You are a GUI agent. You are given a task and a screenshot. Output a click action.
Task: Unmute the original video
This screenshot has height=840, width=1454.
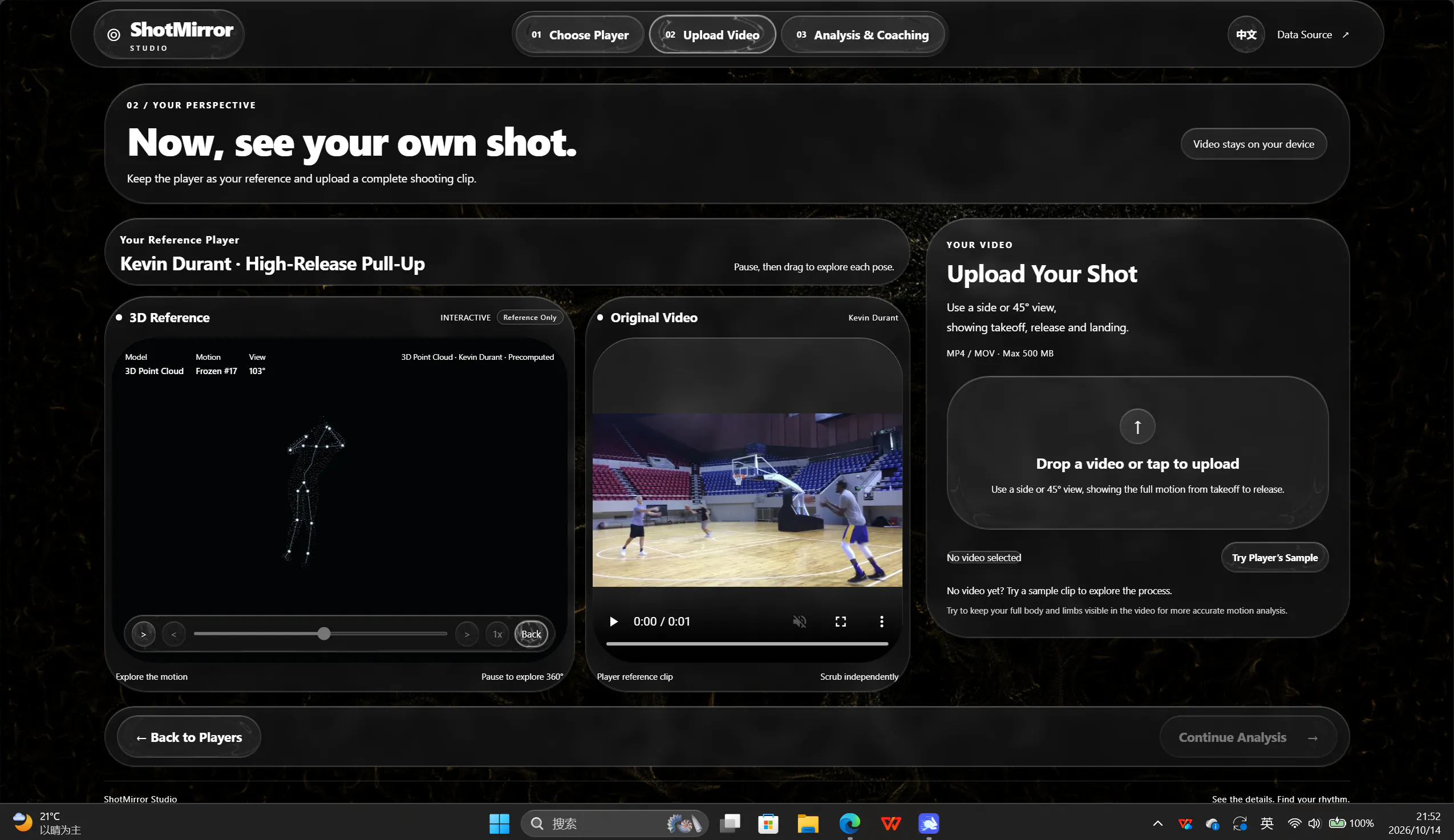pyautogui.click(x=800, y=622)
